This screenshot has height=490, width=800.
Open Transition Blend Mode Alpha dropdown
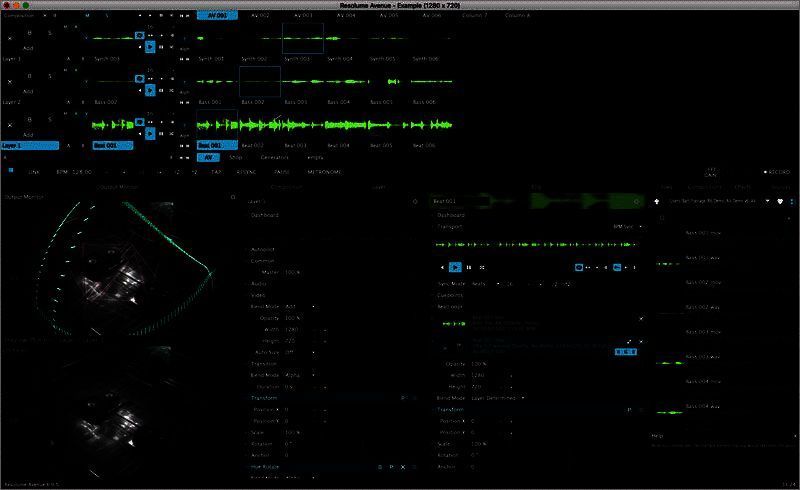[x=300, y=375]
